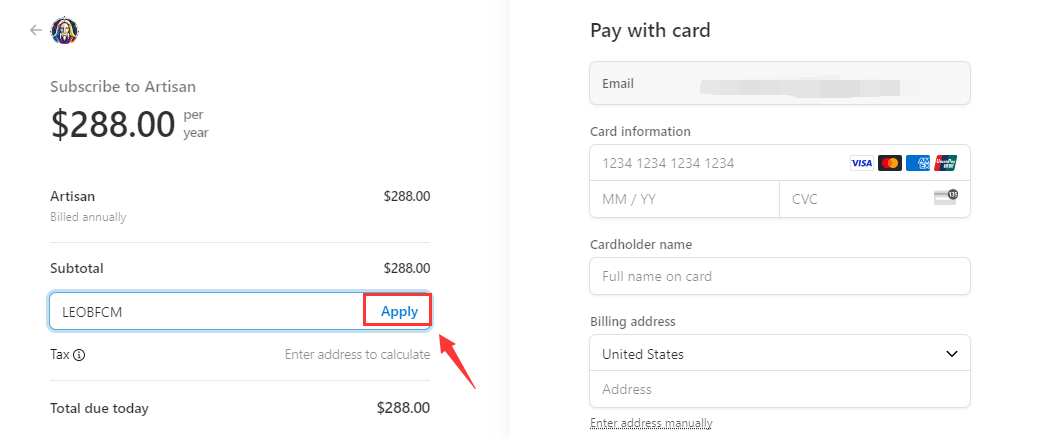Click the Enter address to calculate text
Viewport: 1062px width, 439px height.
pyautogui.click(x=357, y=354)
